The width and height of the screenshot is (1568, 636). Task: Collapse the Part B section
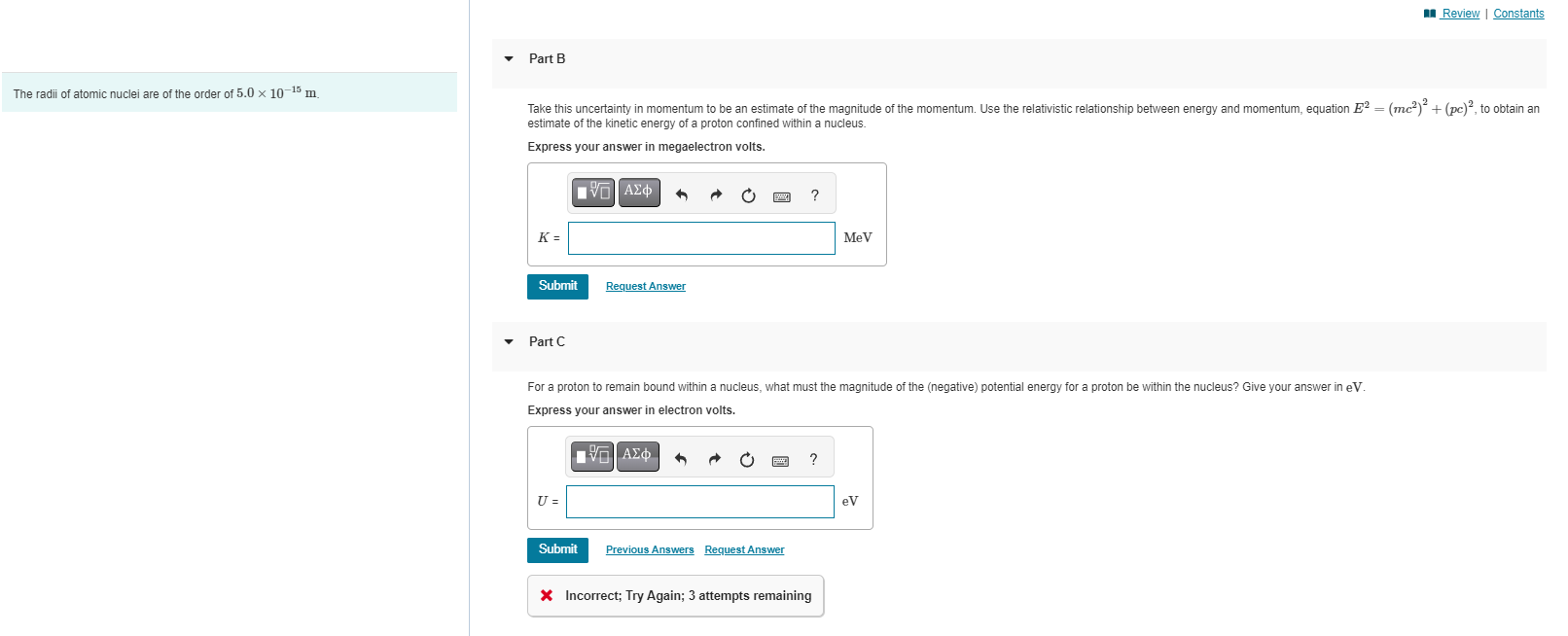tap(508, 59)
